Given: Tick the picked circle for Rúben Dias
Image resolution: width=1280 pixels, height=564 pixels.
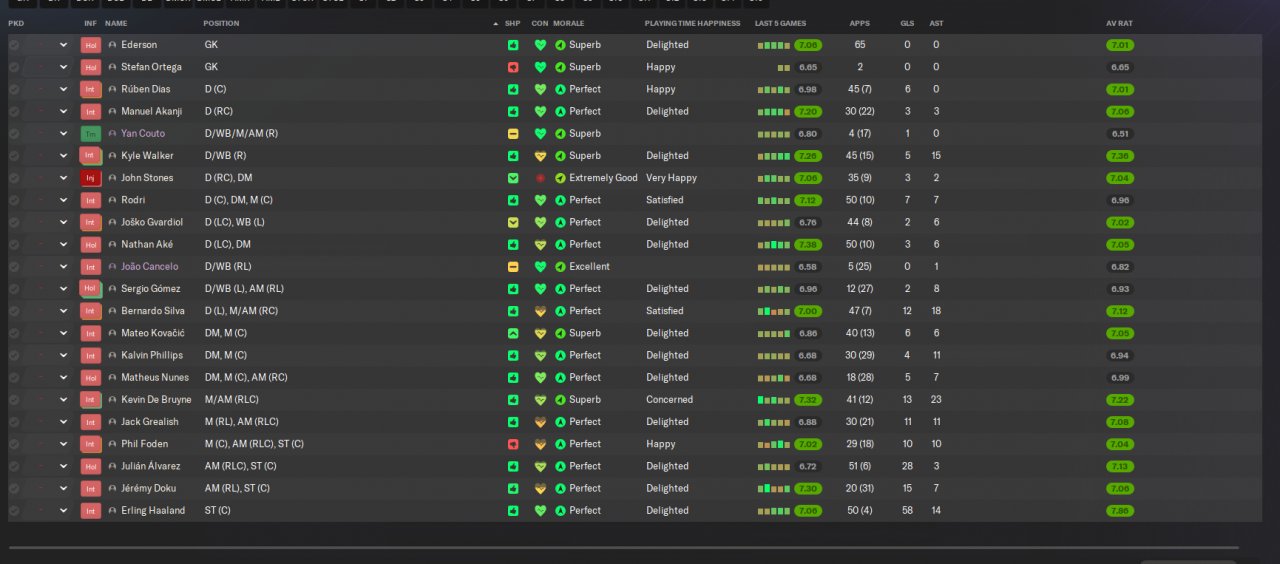Looking at the screenshot, I should (14, 89).
